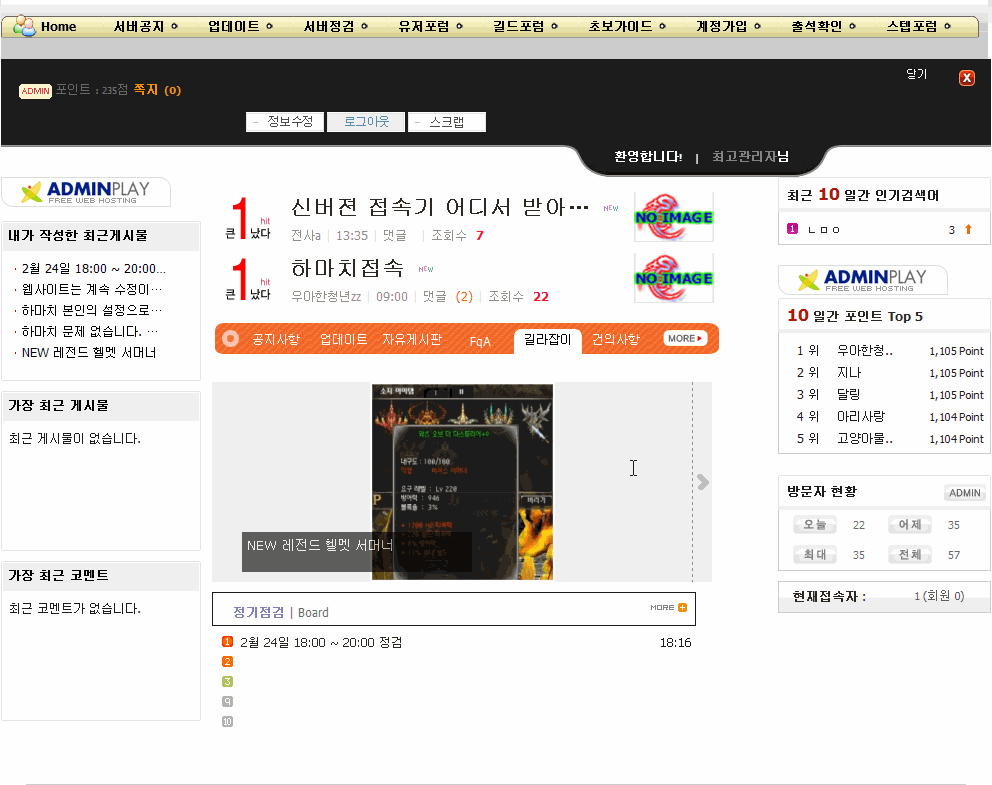Open post 하마치접속
The image size is (992, 785).
click(x=347, y=268)
